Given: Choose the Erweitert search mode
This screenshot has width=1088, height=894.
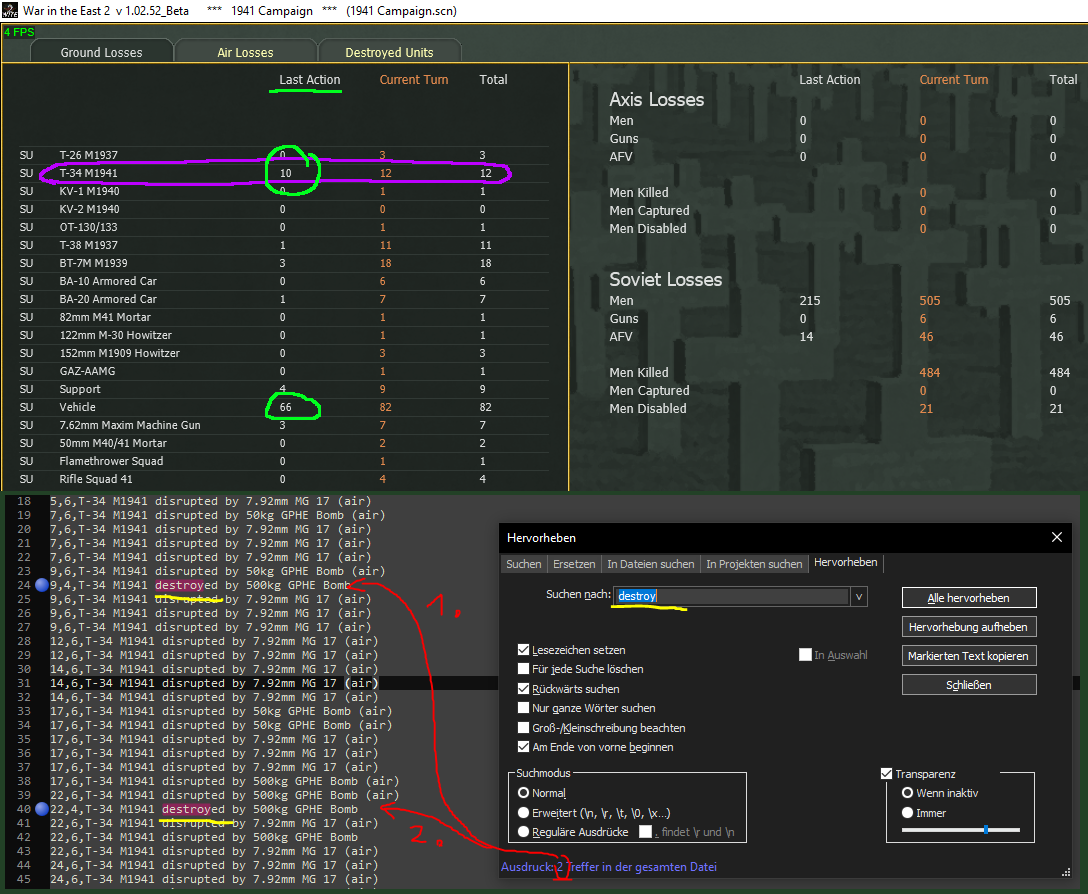Looking at the screenshot, I should coord(523,812).
